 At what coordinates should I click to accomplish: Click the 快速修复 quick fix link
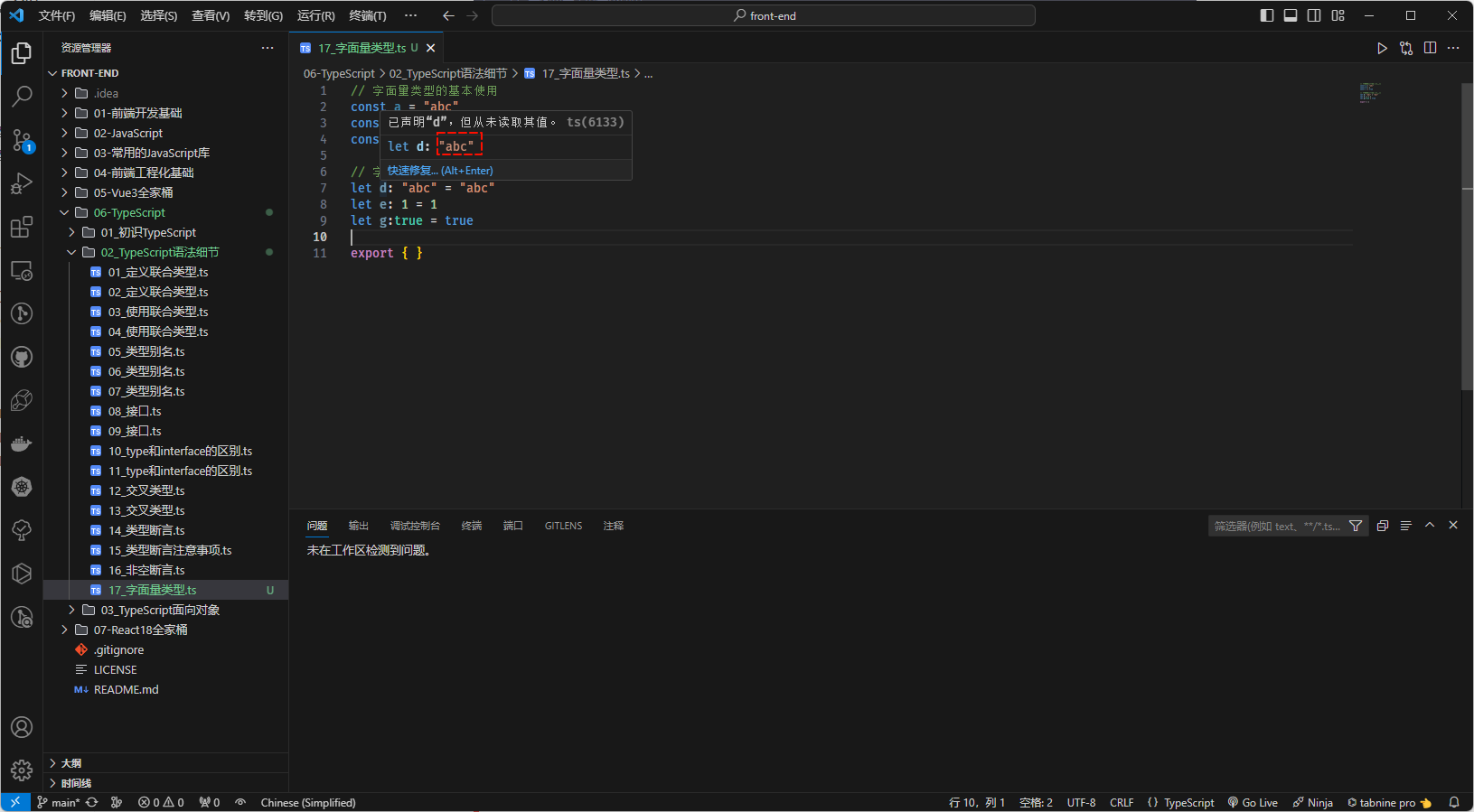[412, 171]
